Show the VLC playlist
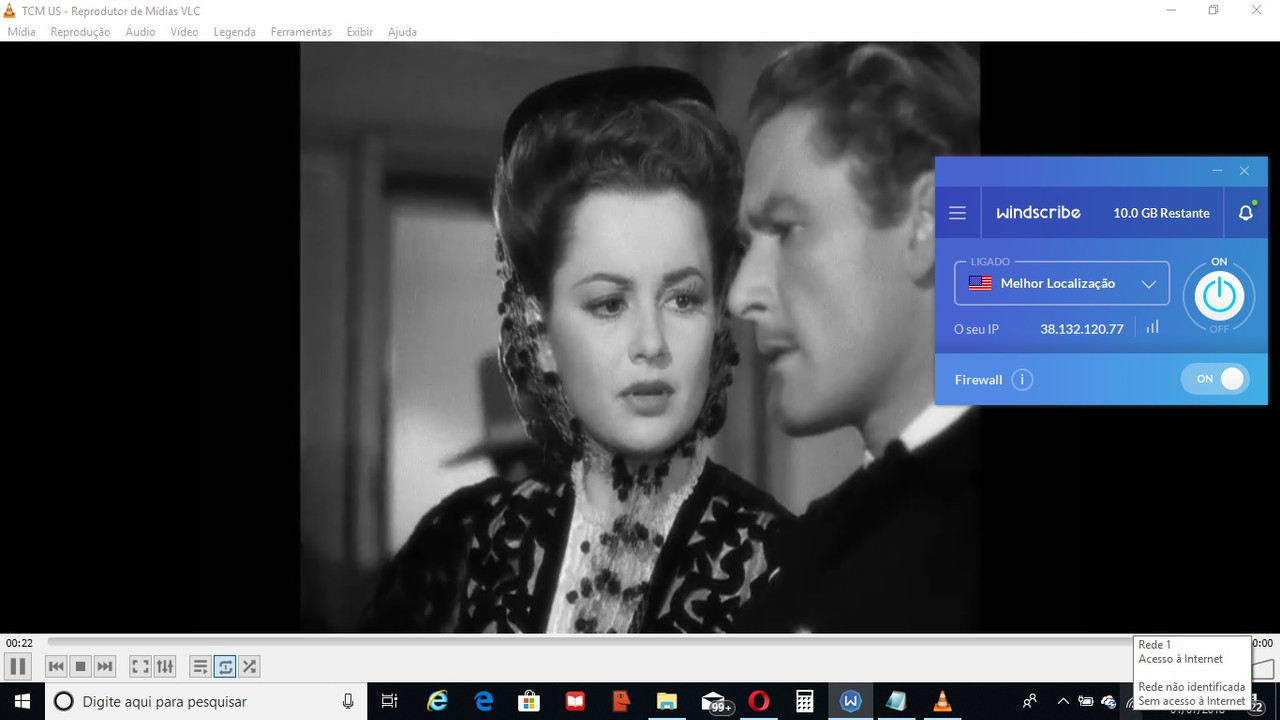The width and height of the screenshot is (1280, 720). (200, 666)
